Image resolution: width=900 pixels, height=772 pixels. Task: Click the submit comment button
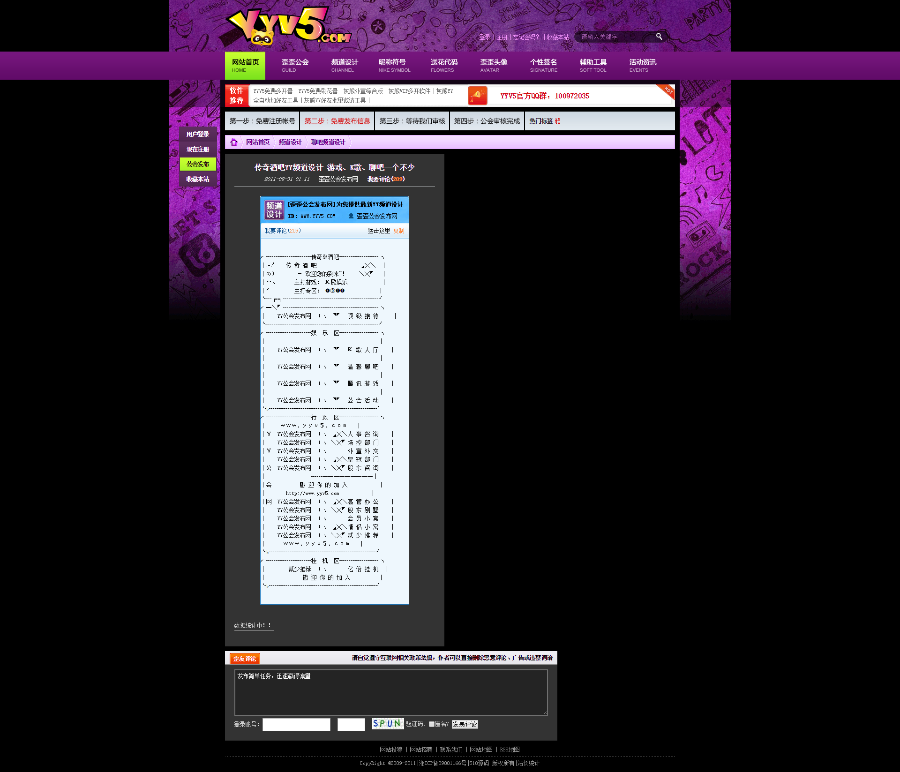[464, 724]
